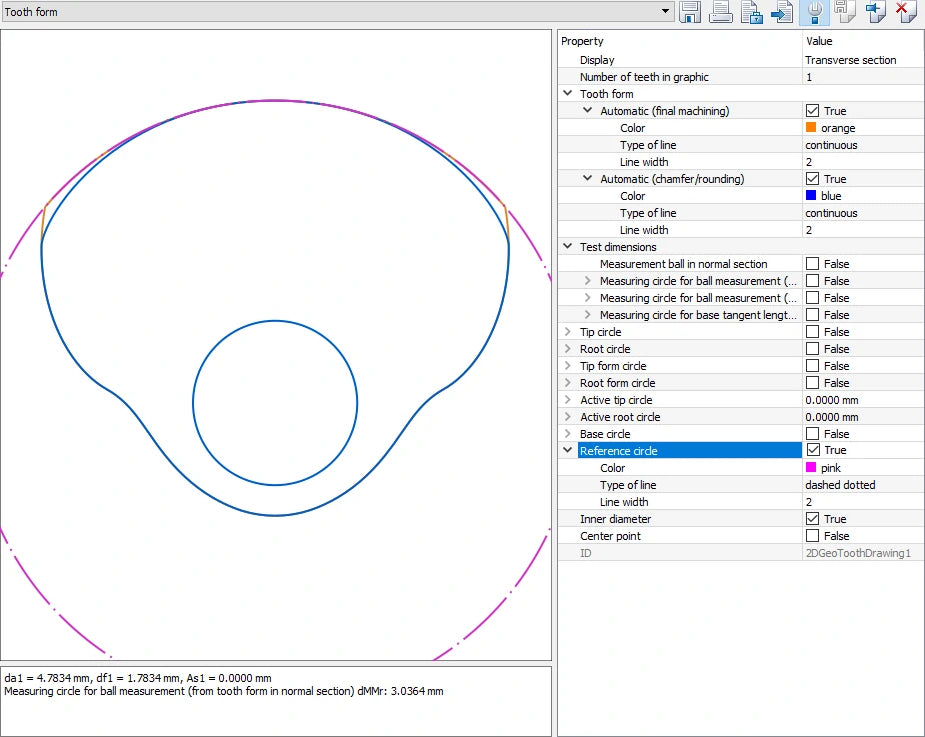Click the page with floppy disk icon

844,12
